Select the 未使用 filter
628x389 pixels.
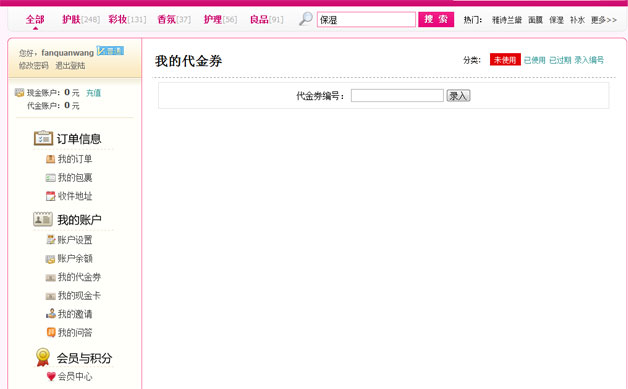click(x=505, y=60)
